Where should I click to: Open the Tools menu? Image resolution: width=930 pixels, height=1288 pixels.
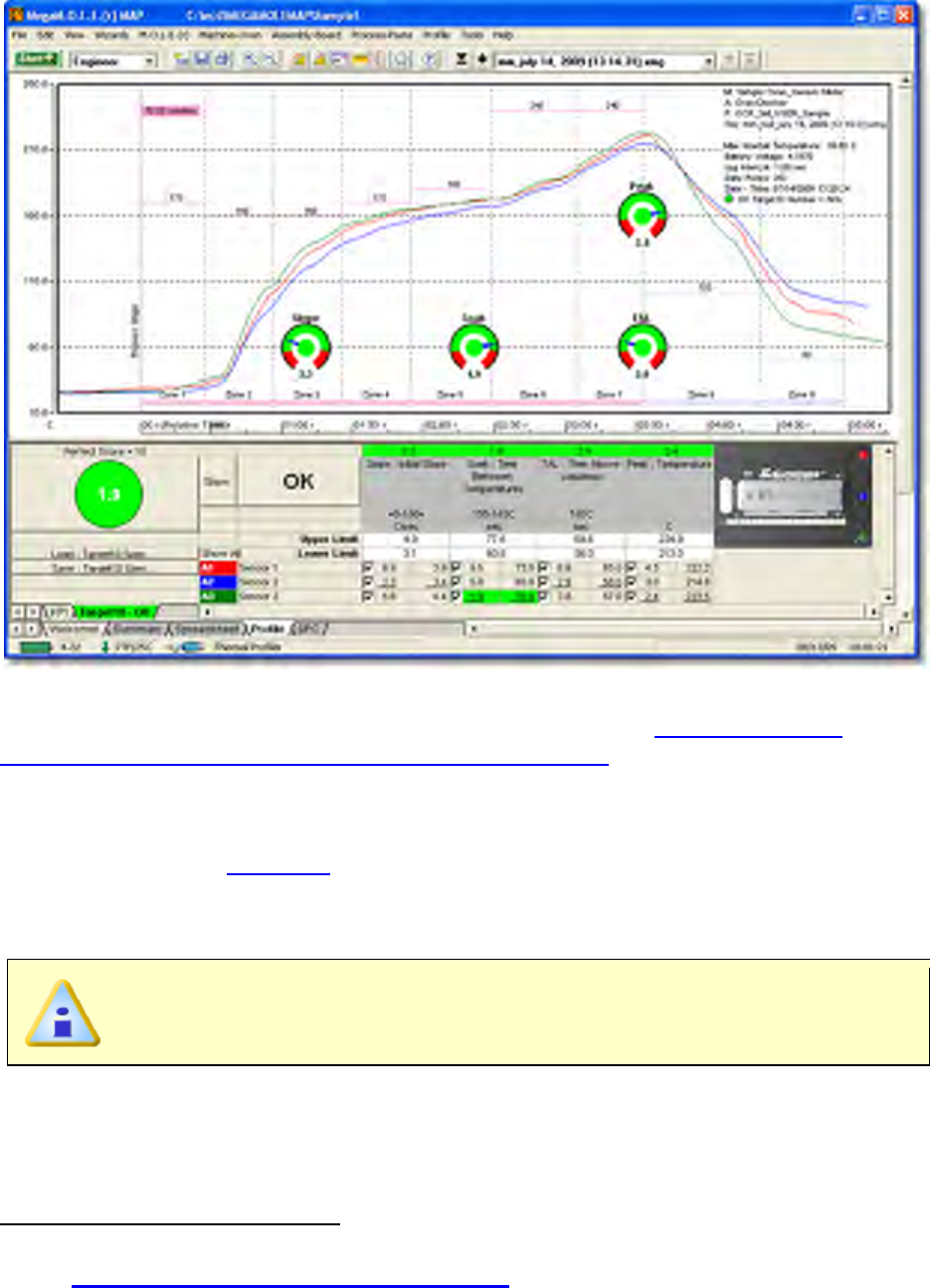(471, 35)
